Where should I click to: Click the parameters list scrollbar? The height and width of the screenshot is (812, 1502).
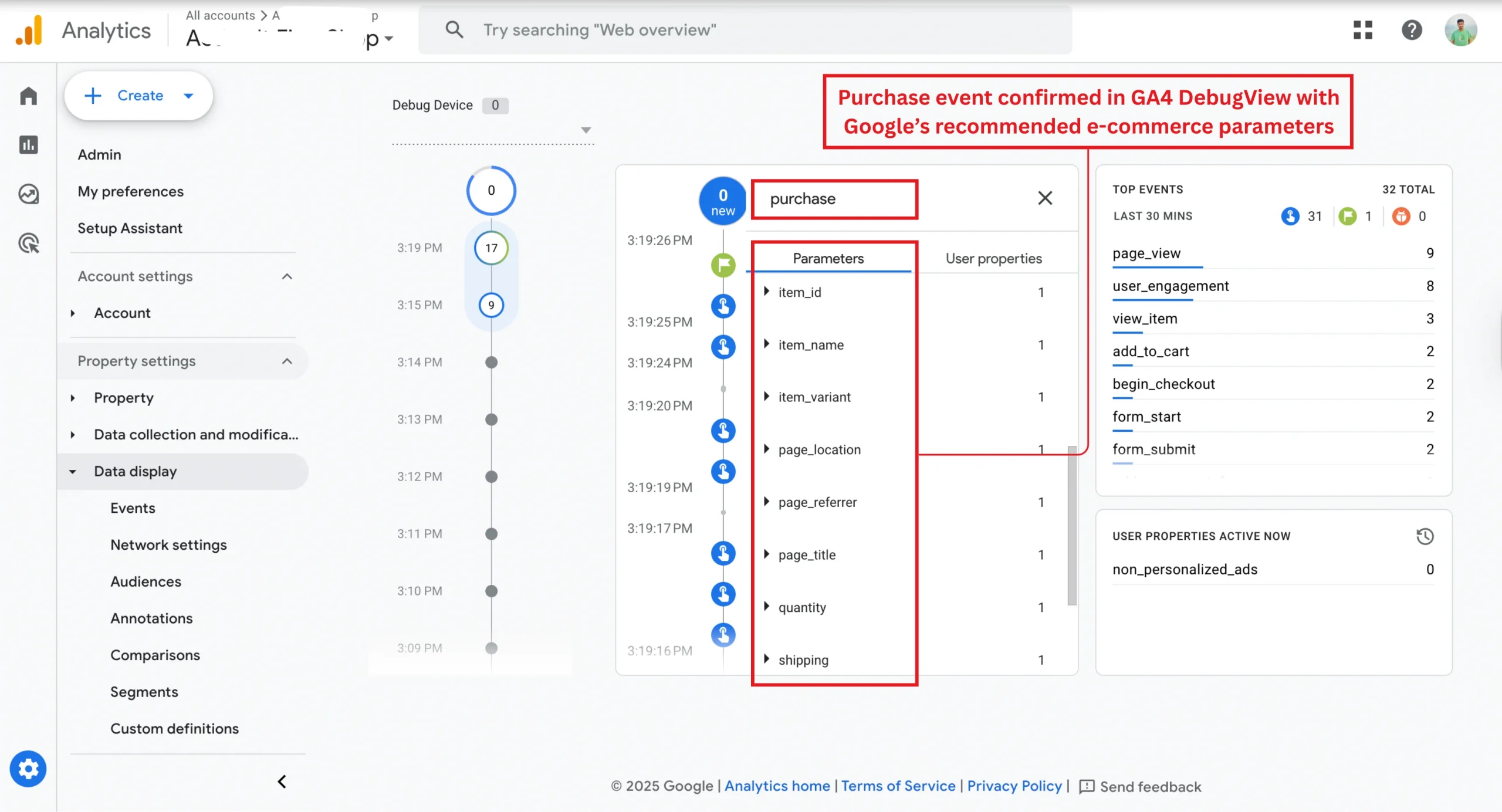coord(1072,525)
